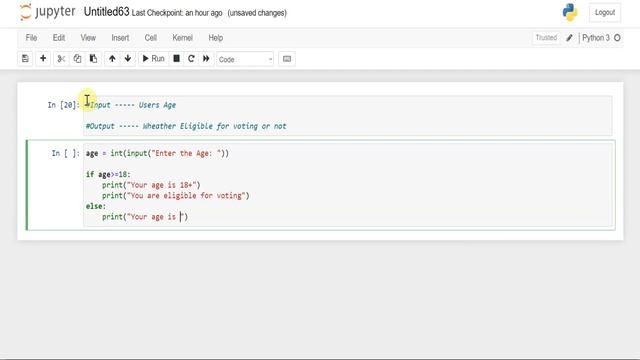Open the View menu
640x360 pixels.
point(88,38)
